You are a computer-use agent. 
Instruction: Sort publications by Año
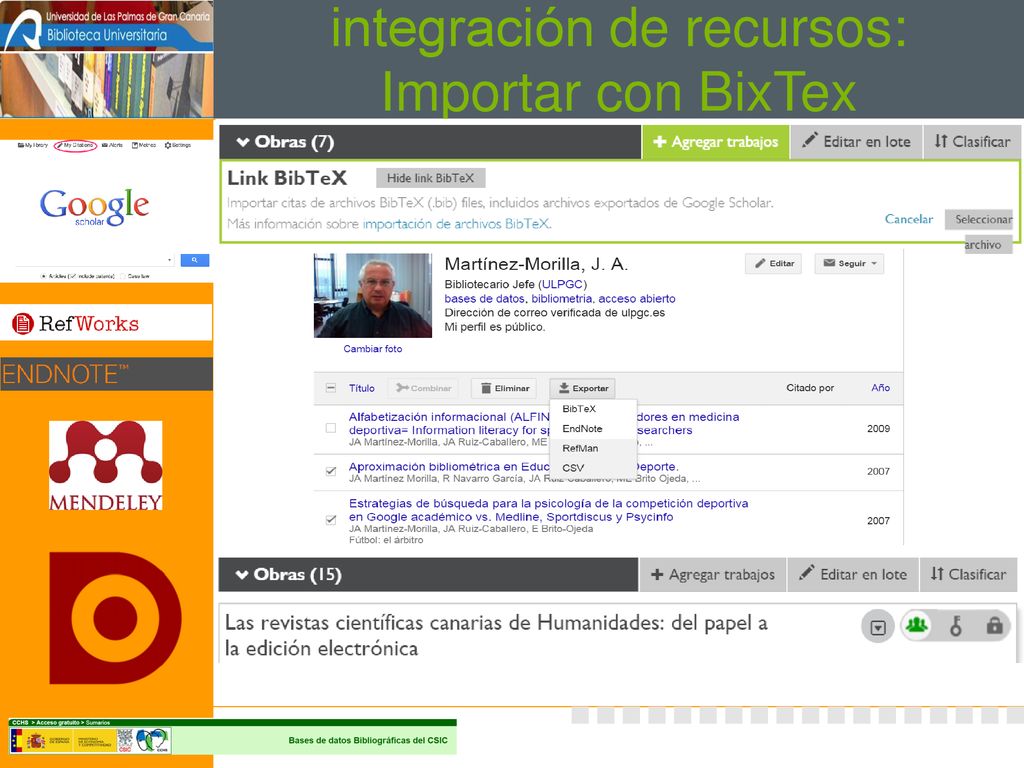(x=880, y=388)
